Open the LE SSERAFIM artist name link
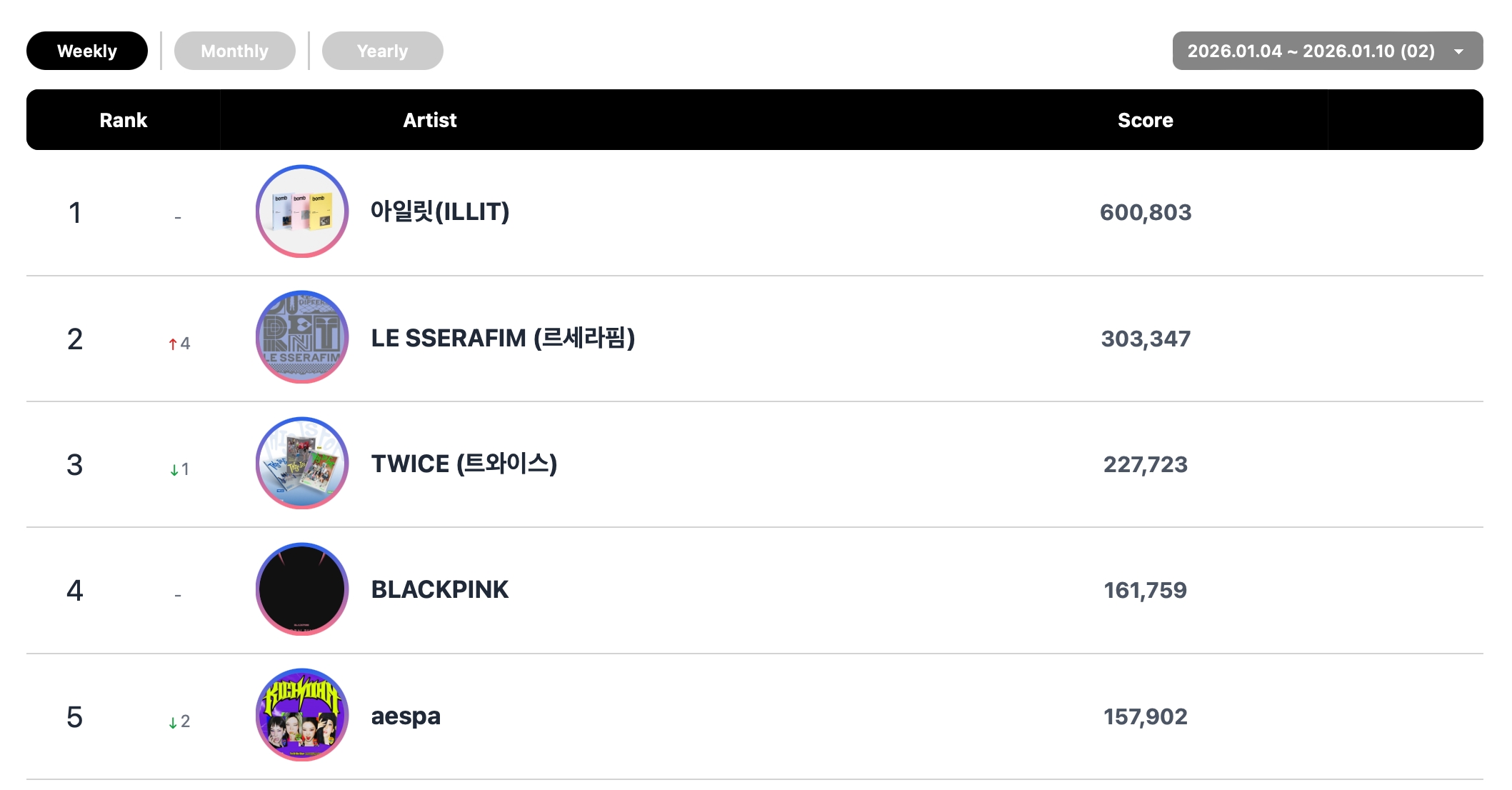Viewport: 1512px width, 790px height. click(503, 338)
